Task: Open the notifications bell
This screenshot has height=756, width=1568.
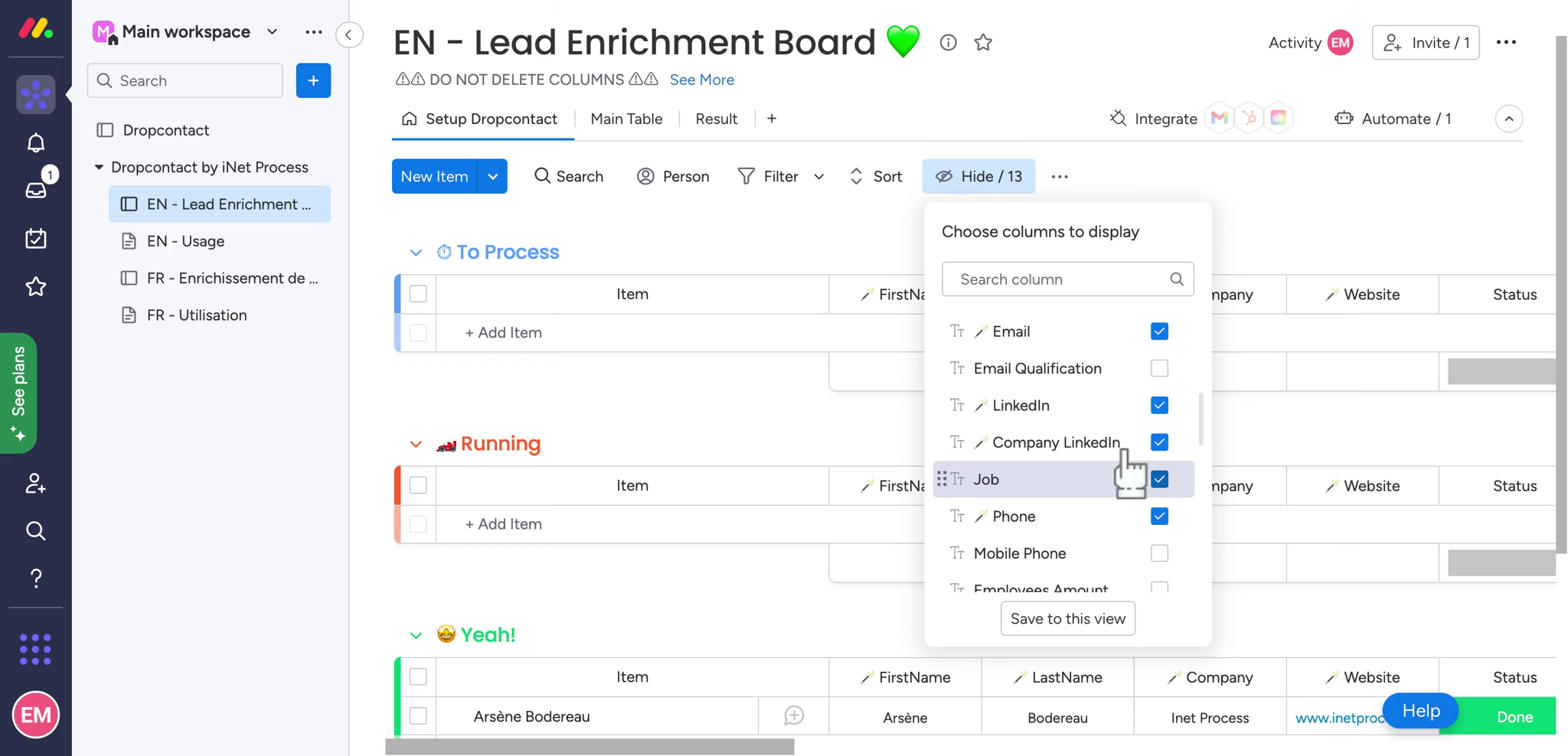Action: (35, 143)
